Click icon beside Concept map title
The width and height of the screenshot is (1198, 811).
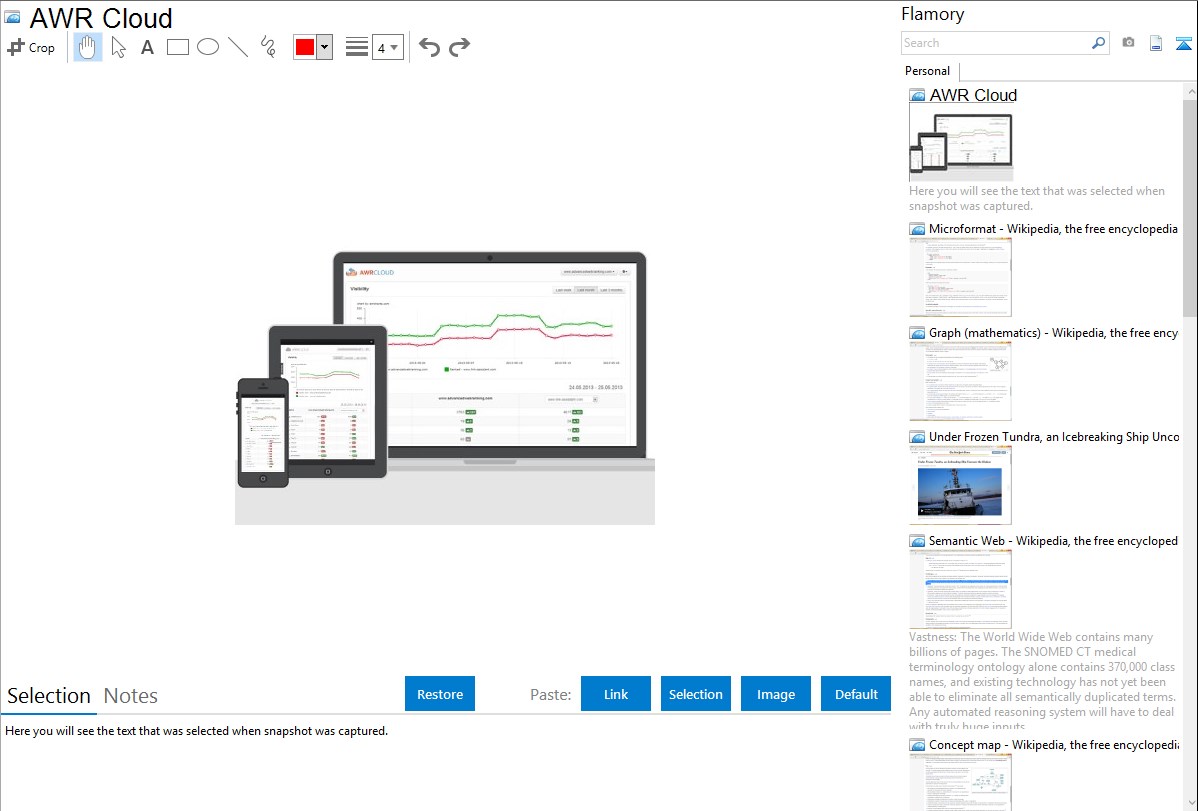point(917,745)
